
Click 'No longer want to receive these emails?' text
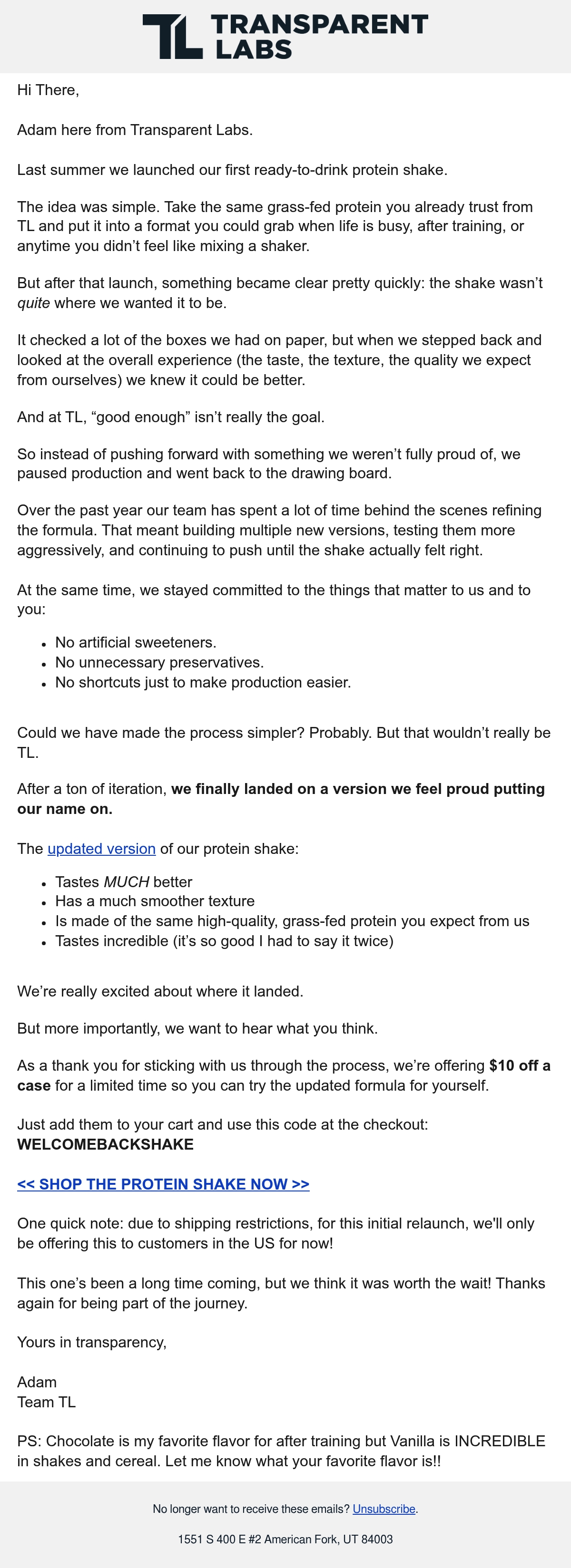251,1509
